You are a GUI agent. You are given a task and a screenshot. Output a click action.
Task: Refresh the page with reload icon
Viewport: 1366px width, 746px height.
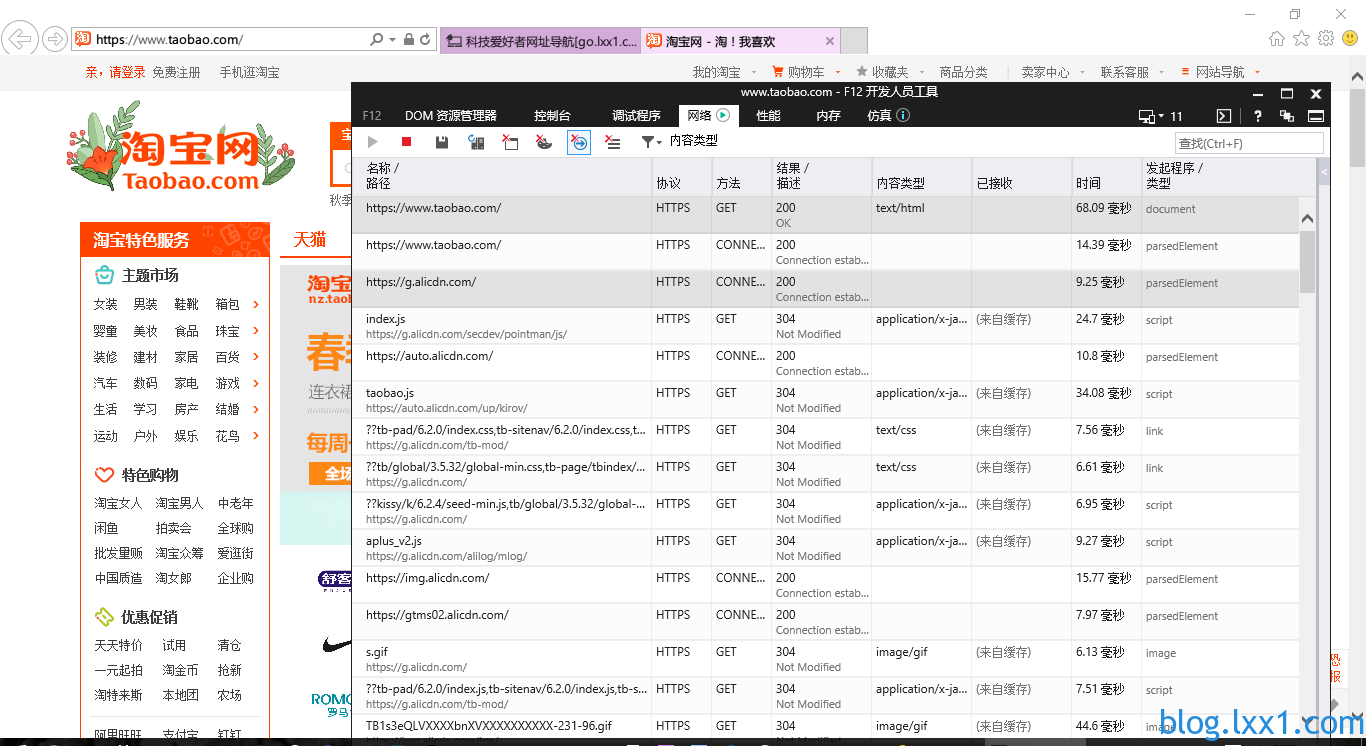(426, 40)
